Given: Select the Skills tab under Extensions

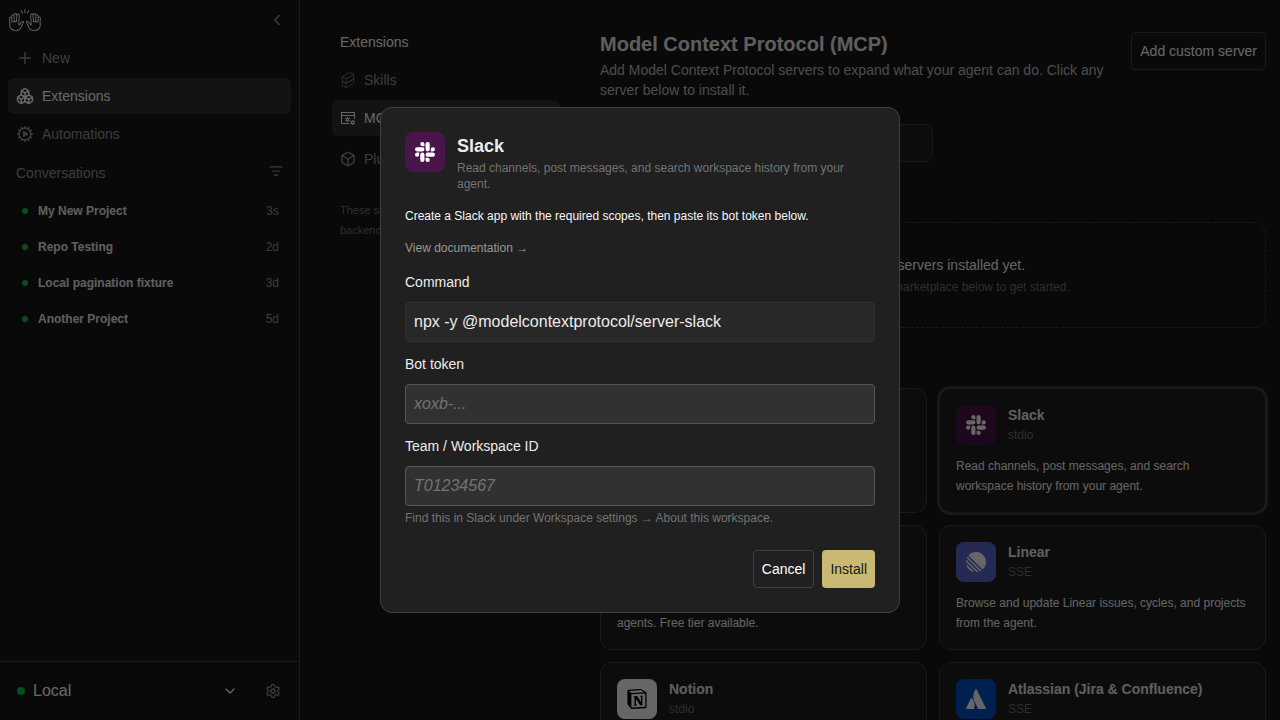Looking at the screenshot, I should (446, 80).
